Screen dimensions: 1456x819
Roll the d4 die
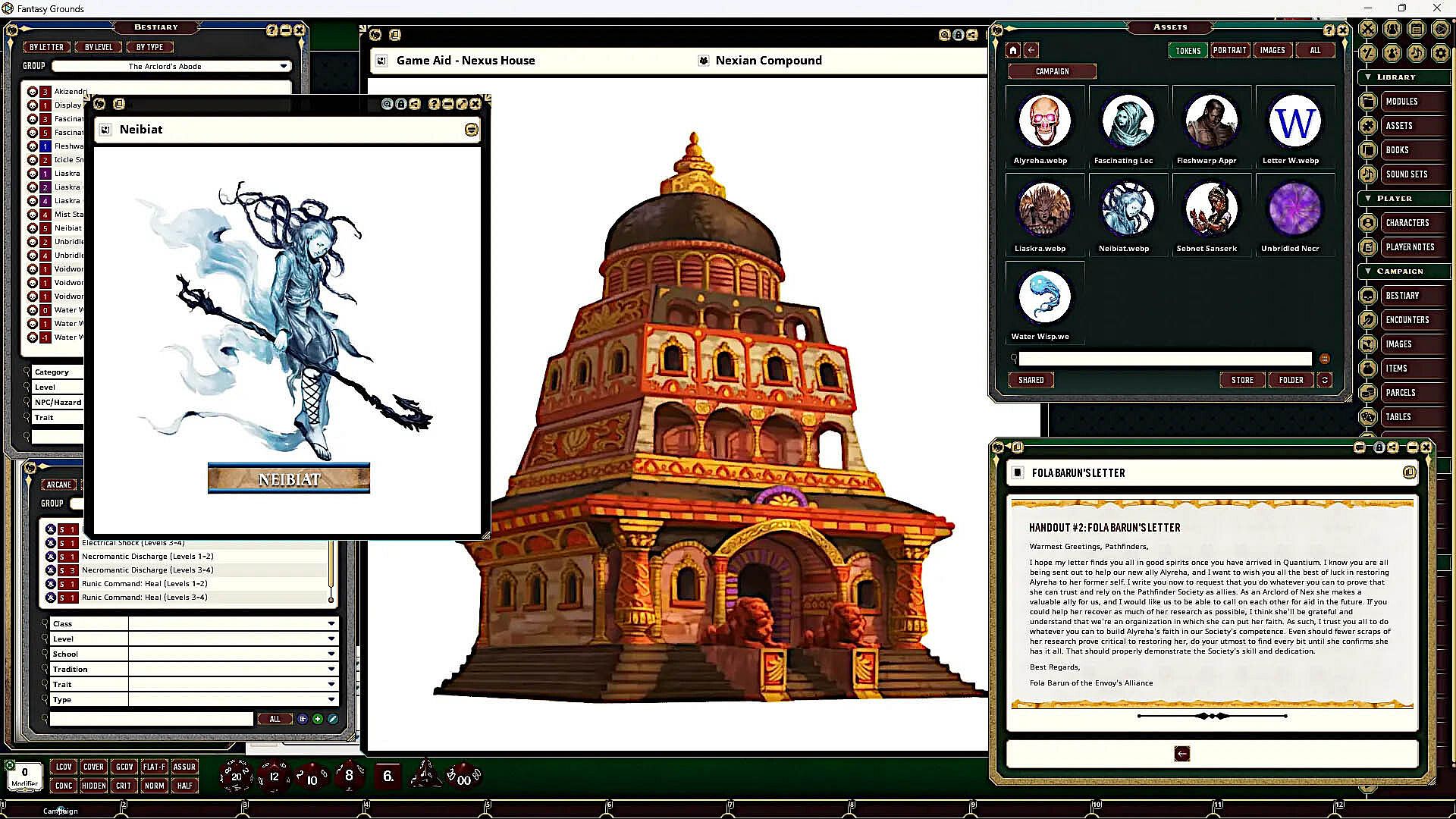(x=425, y=774)
